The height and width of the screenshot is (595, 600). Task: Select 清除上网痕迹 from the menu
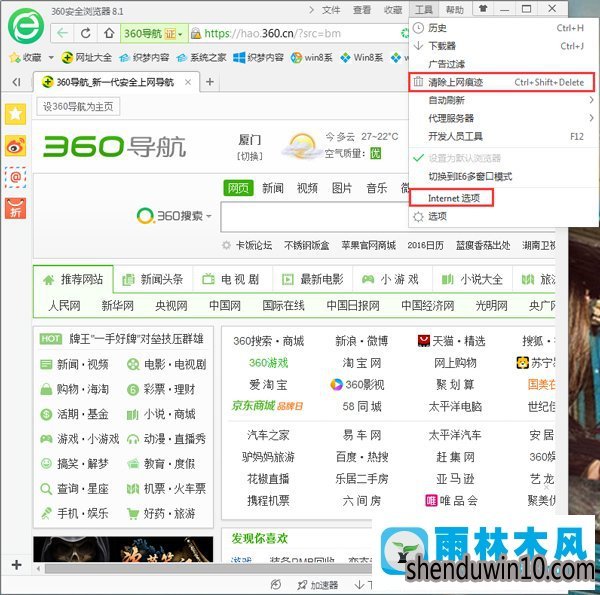pos(502,82)
